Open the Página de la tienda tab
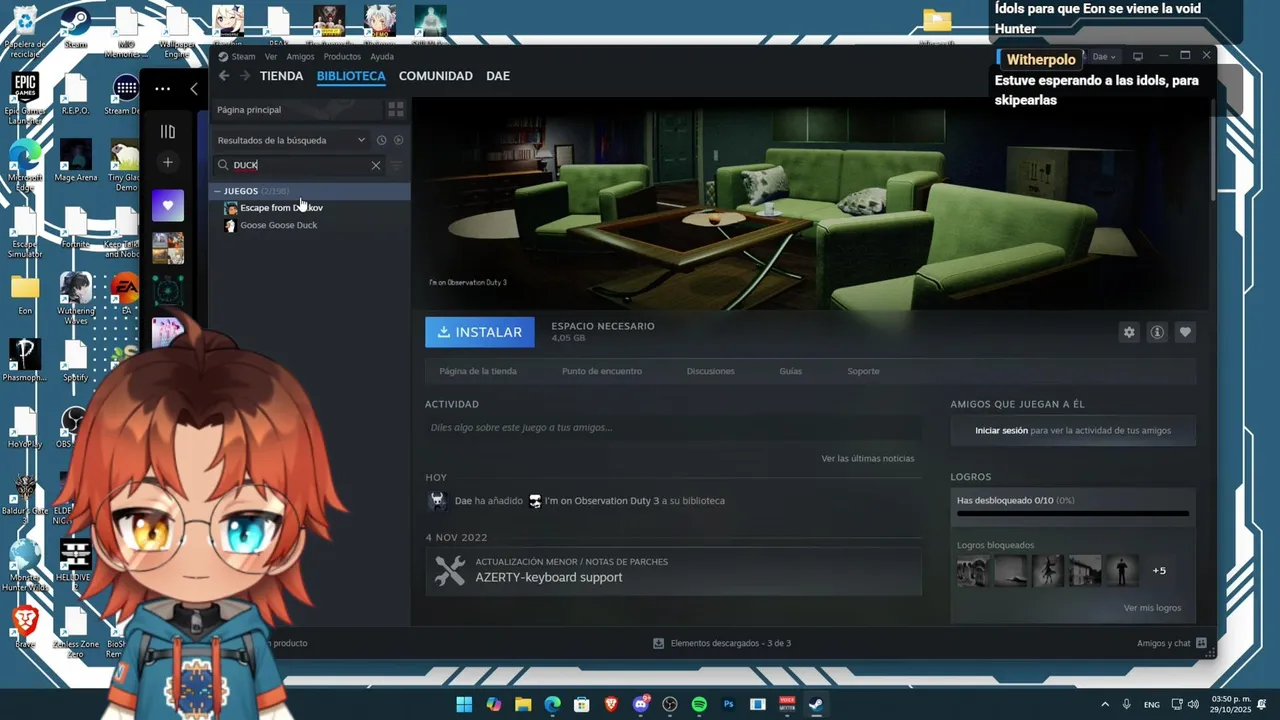Image resolution: width=1280 pixels, height=720 pixels. coord(478,371)
